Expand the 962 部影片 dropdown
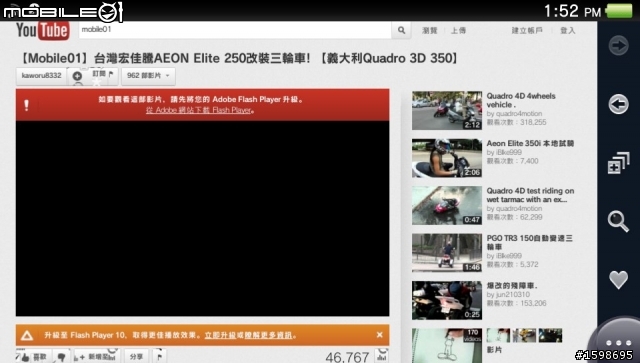This screenshot has height=363, width=640. pyautogui.click(x=148, y=76)
